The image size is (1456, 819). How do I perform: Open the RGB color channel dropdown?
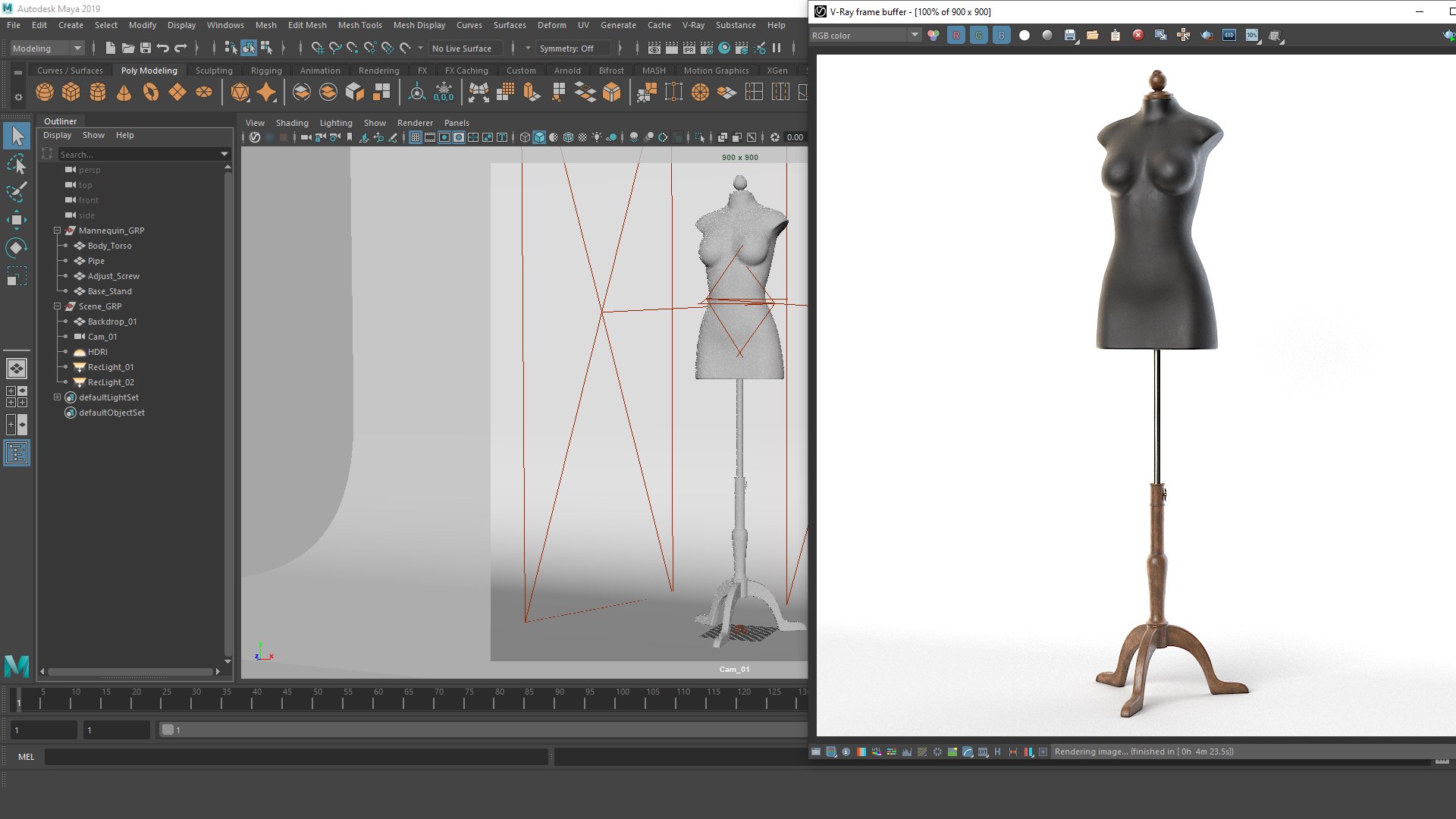pyautogui.click(x=864, y=36)
